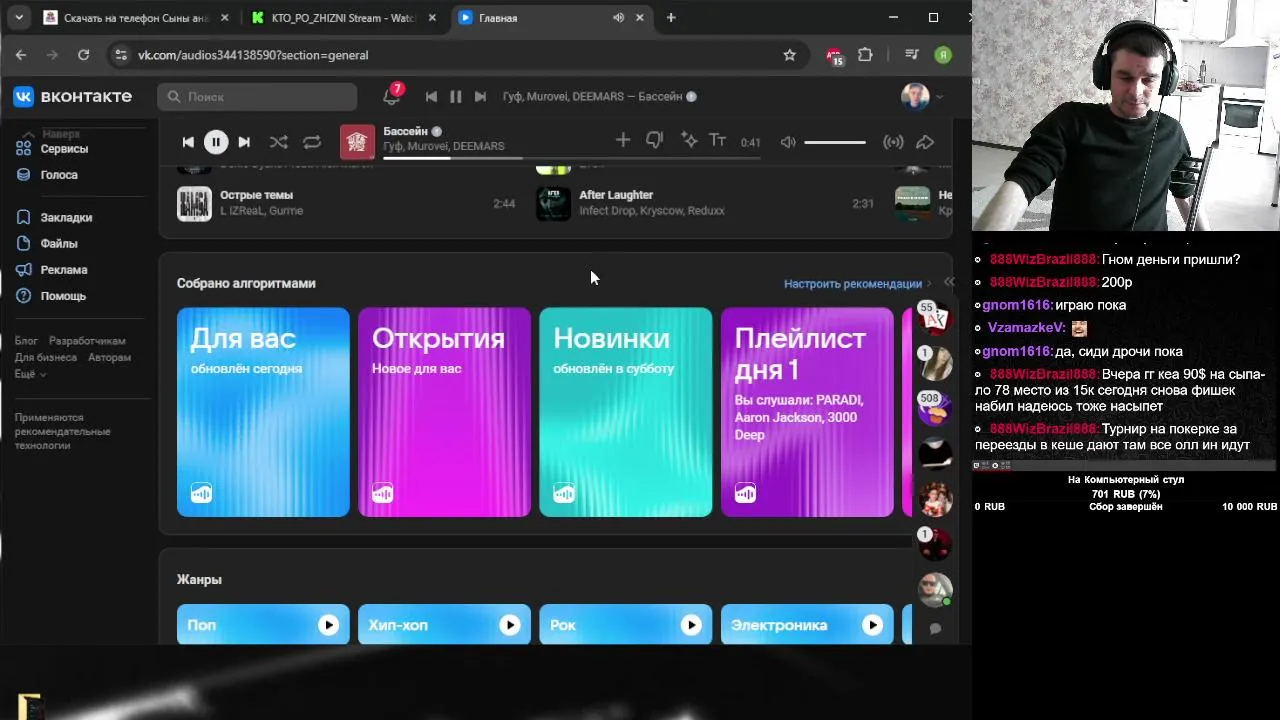Seek within the track progress bar
1280x720 pixels.
pyautogui.click(x=571, y=157)
